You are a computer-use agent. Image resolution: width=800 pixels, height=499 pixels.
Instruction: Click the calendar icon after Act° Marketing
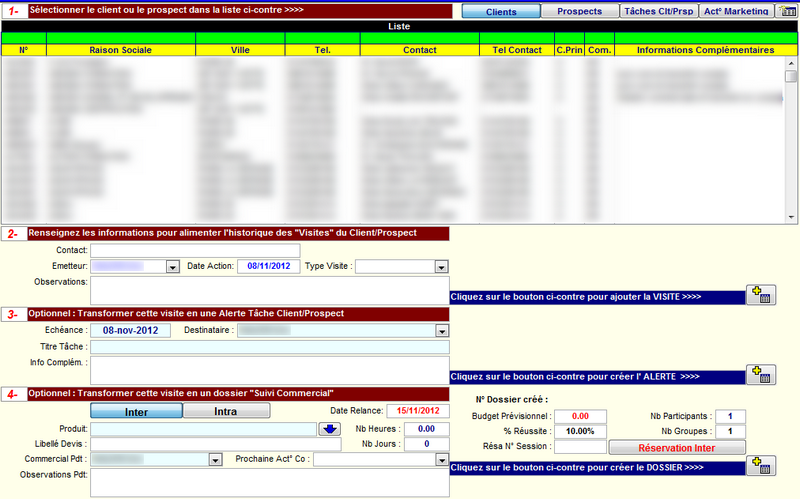[787, 11]
